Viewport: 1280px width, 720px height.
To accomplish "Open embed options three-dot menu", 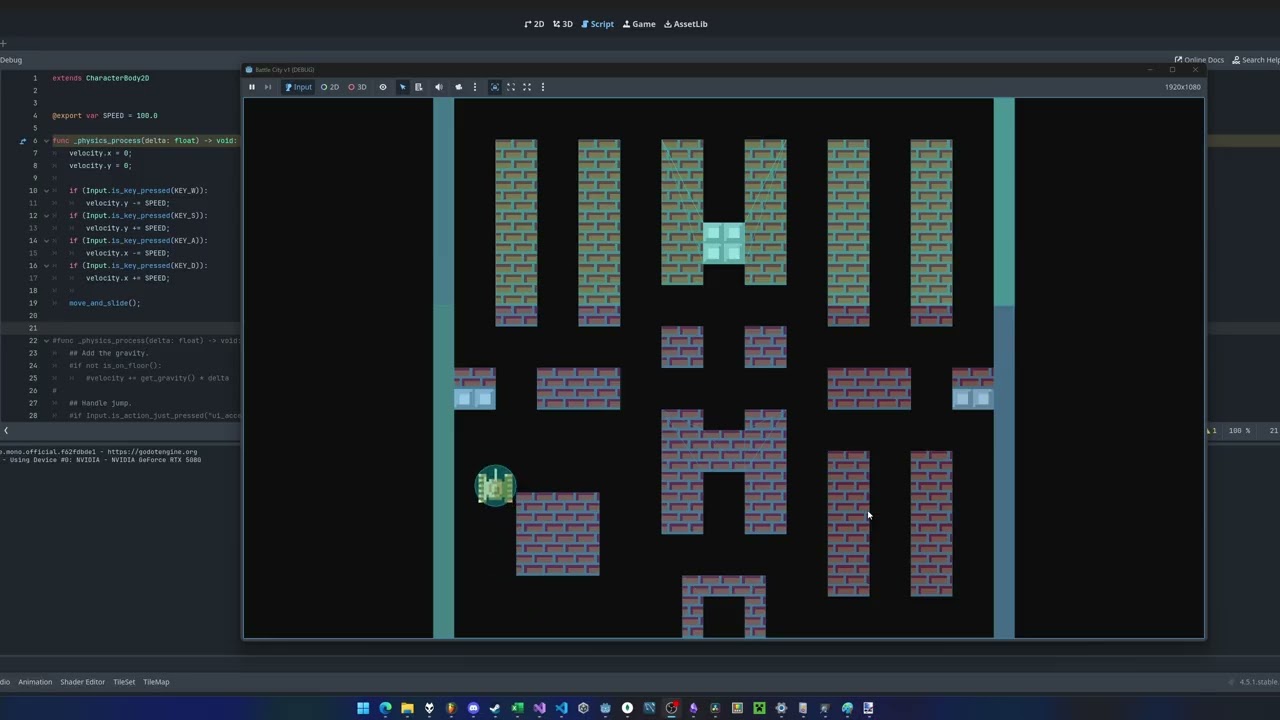I will [543, 87].
